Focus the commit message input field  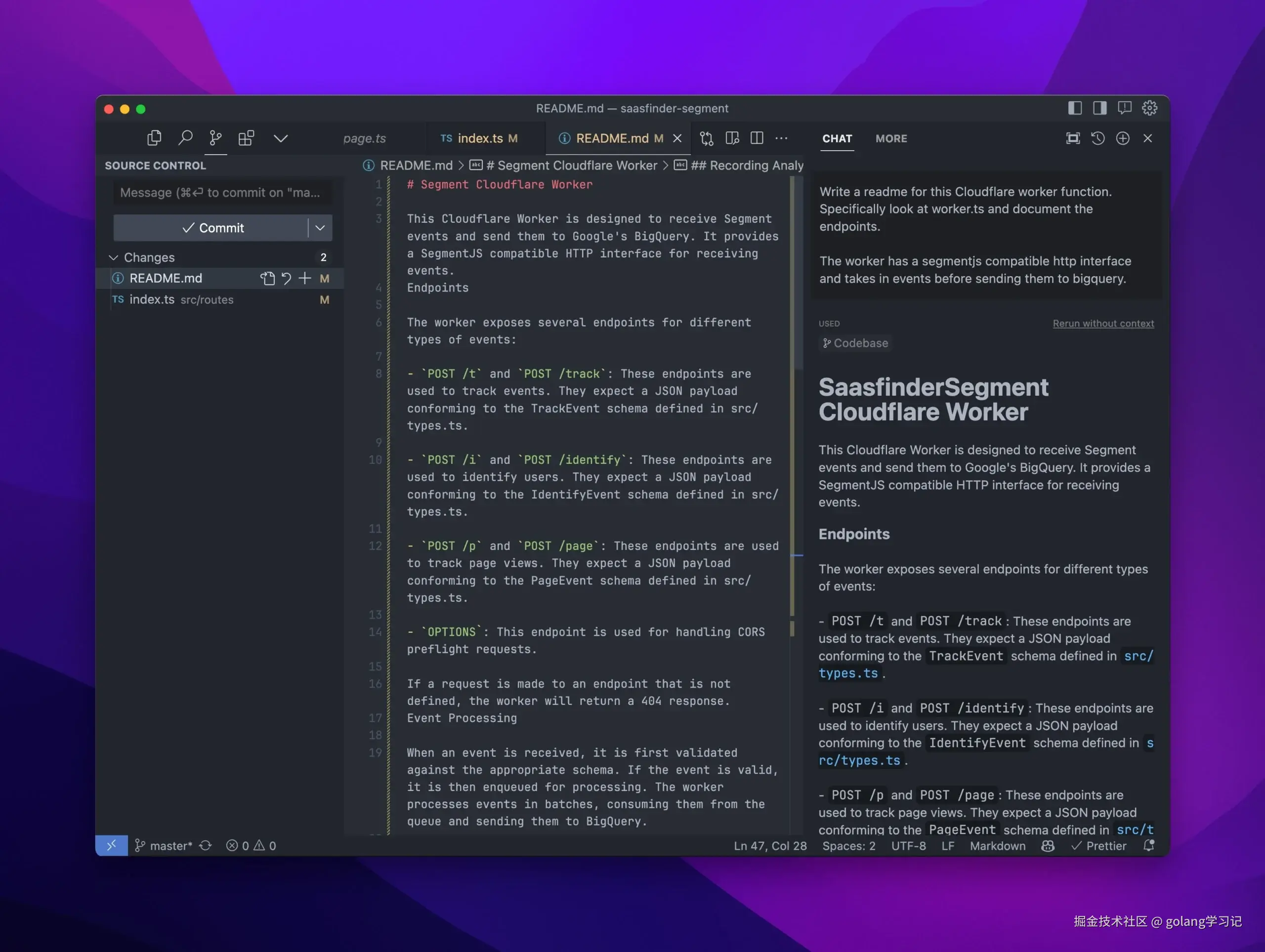click(x=222, y=193)
